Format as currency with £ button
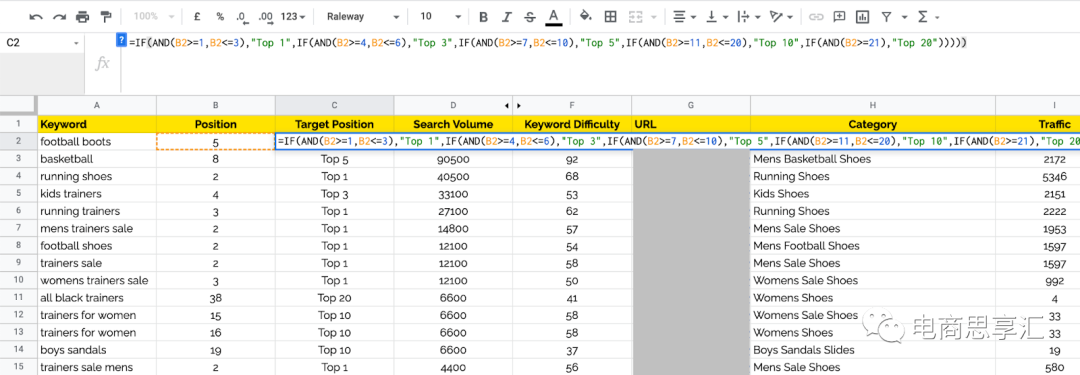 pos(198,17)
